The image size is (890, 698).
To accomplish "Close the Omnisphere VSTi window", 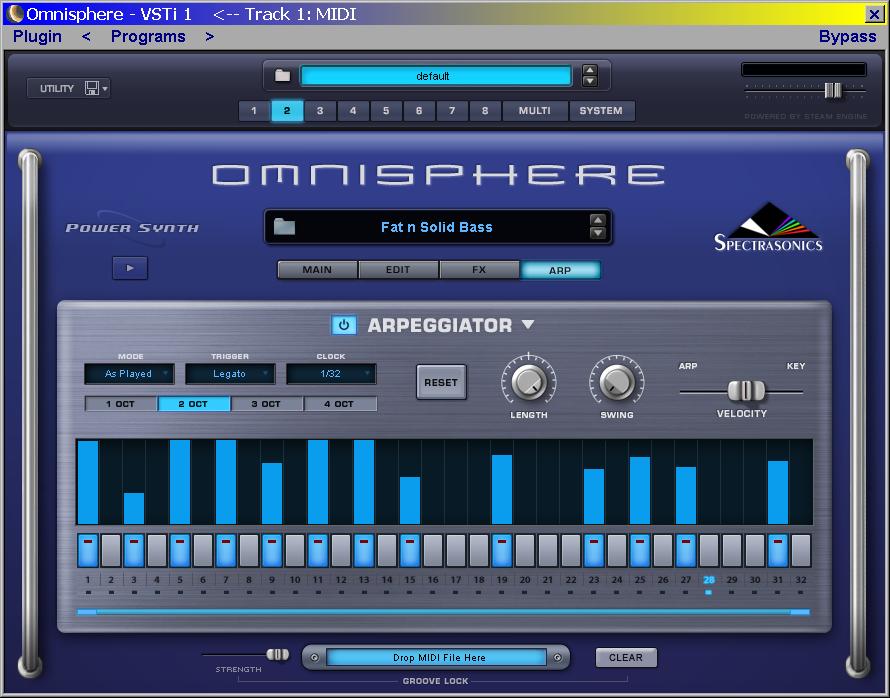I will coord(874,14).
